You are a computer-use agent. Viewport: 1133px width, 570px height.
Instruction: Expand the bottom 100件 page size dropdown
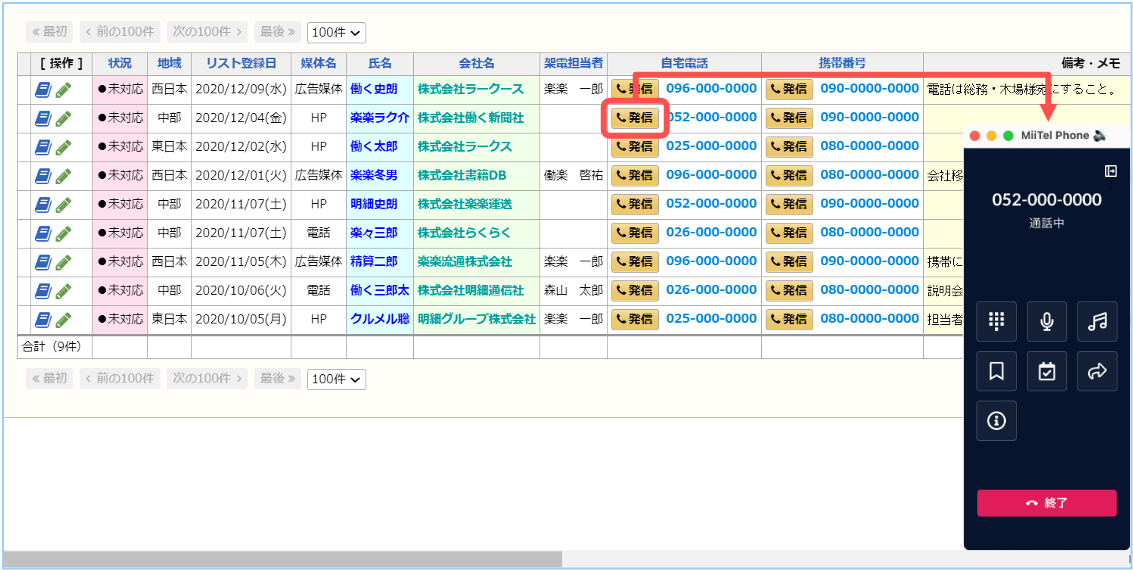pyautogui.click(x=337, y=379)
